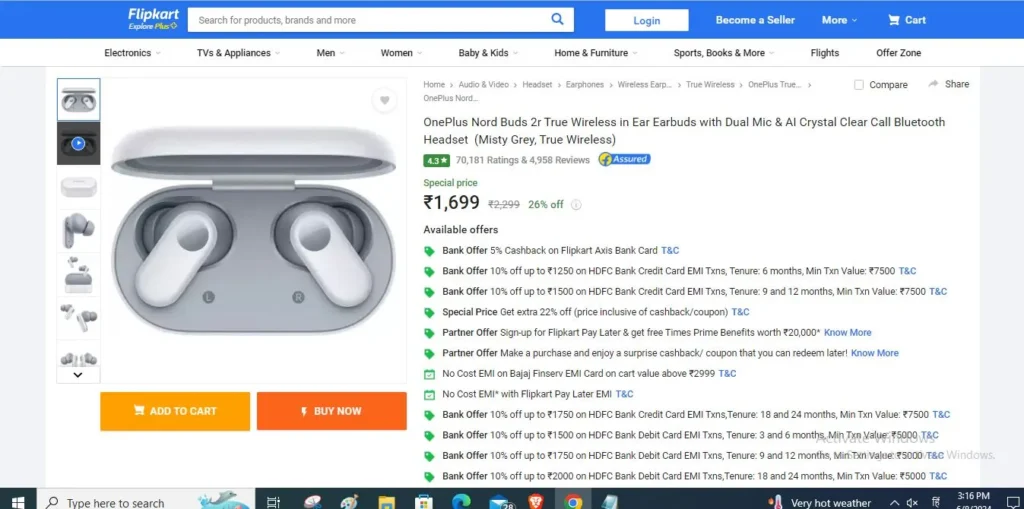Click the wishlist heart icon
The width and height of the screenshot is (1024, 509).
tap(383, 100)
